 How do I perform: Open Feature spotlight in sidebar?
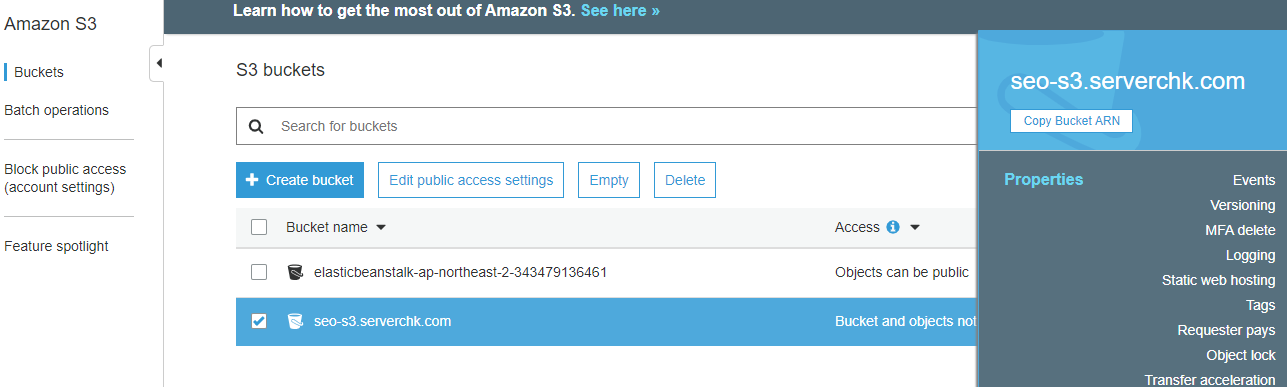click(57, 246)
